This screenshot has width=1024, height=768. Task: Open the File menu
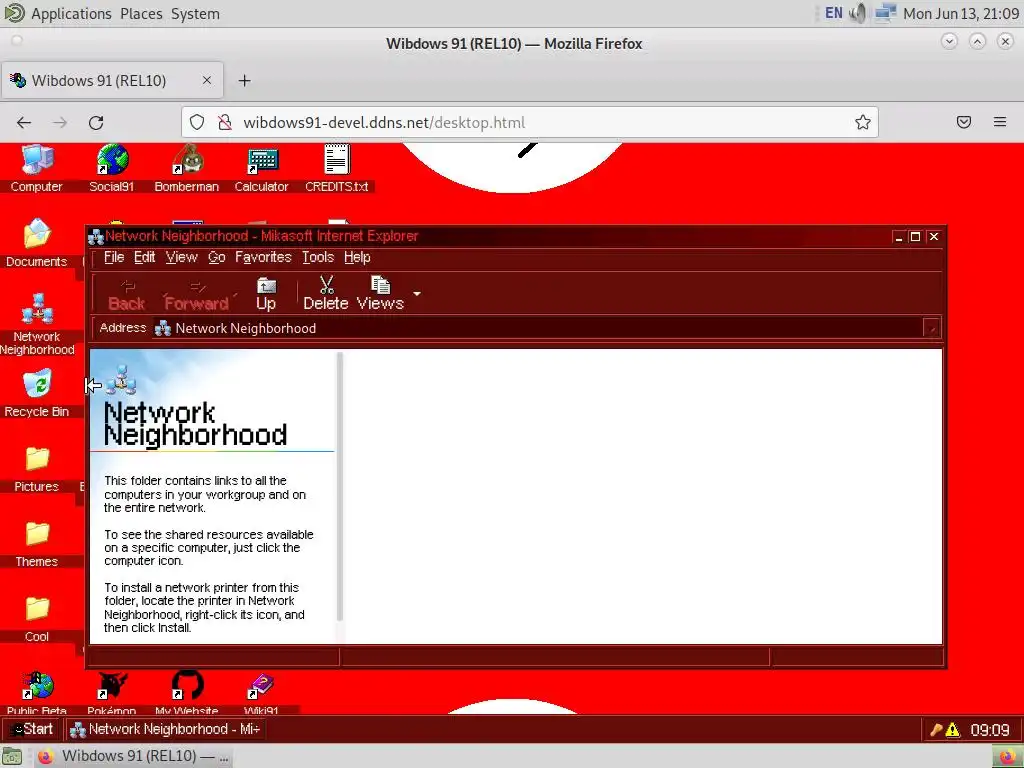tap(114, 257)
